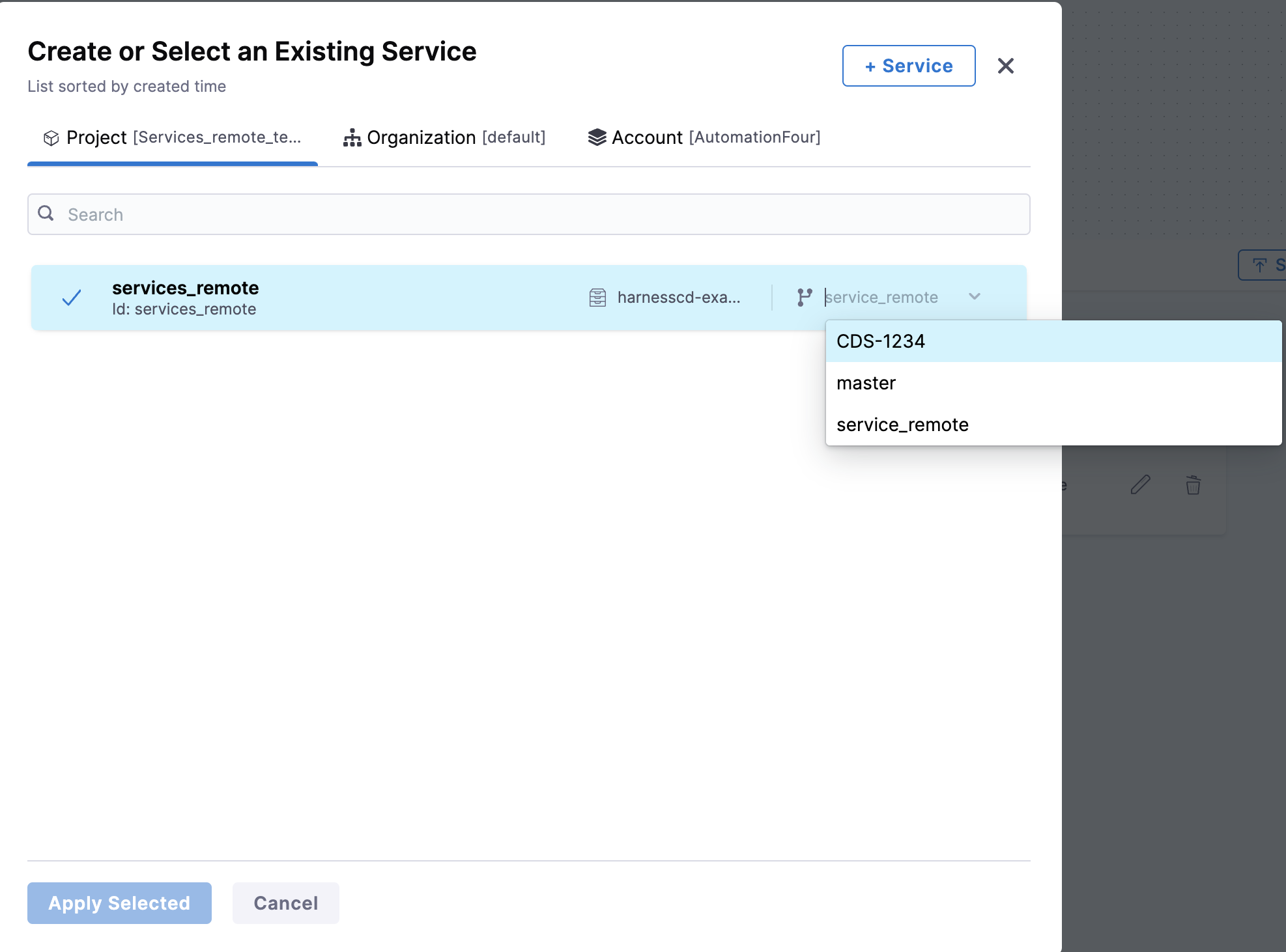Image resolution: width=1286 pixels, height=952 pixels.
Task: Click the Organization hierarchy icon
Action: point(352,137)
